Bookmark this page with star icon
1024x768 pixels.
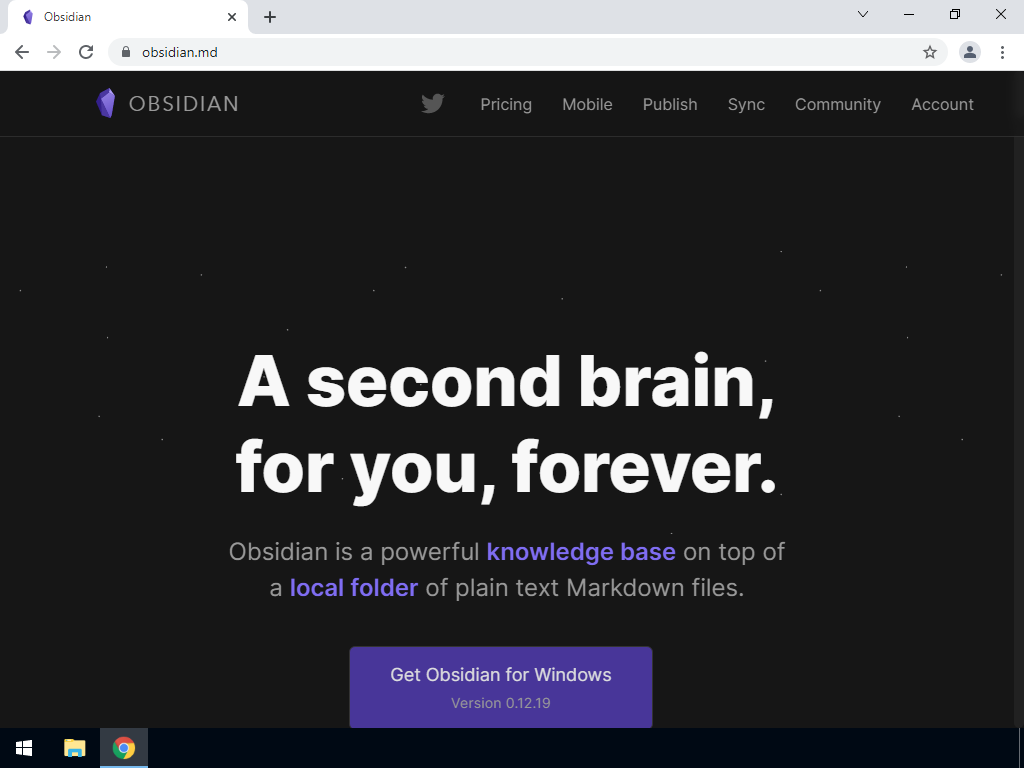[930, 52]
